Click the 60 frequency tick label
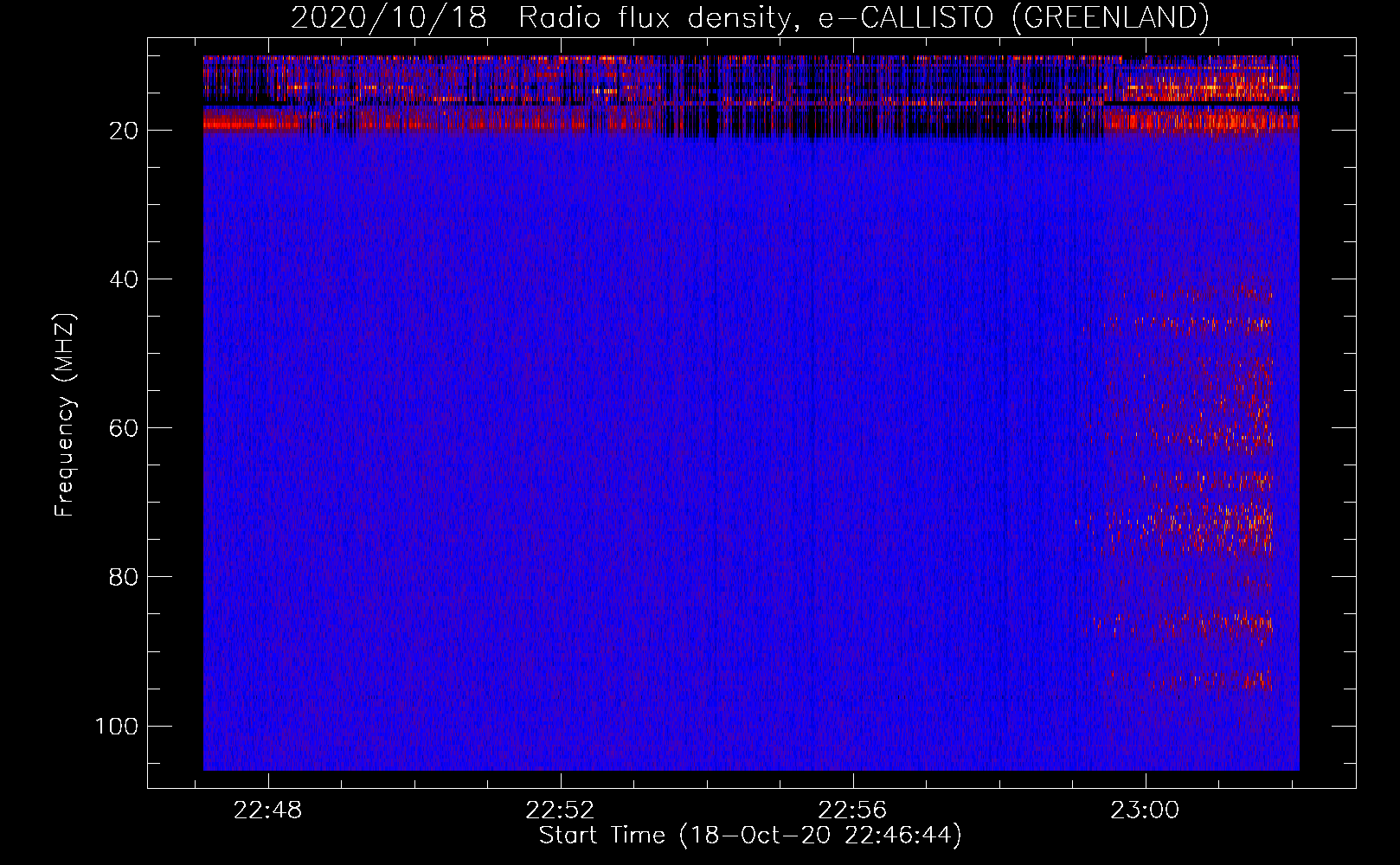 point(124,428)
